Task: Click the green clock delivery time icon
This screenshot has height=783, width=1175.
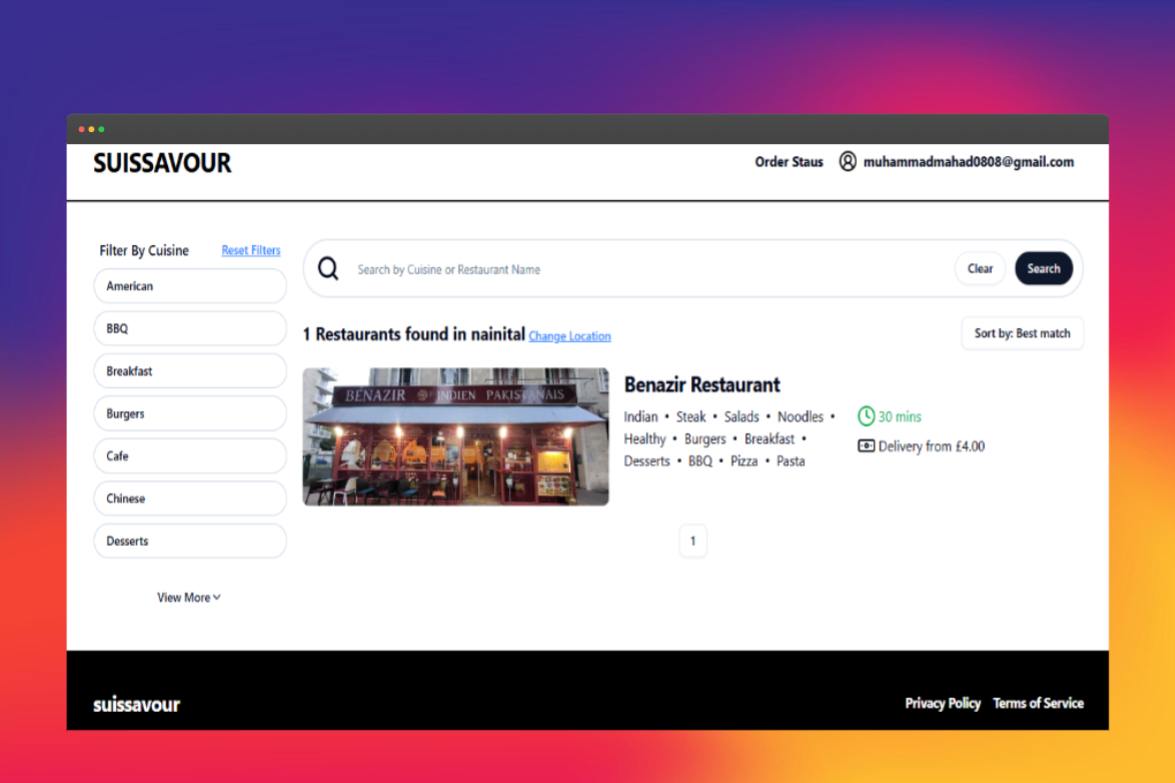Action: click(x=866, y=417)
